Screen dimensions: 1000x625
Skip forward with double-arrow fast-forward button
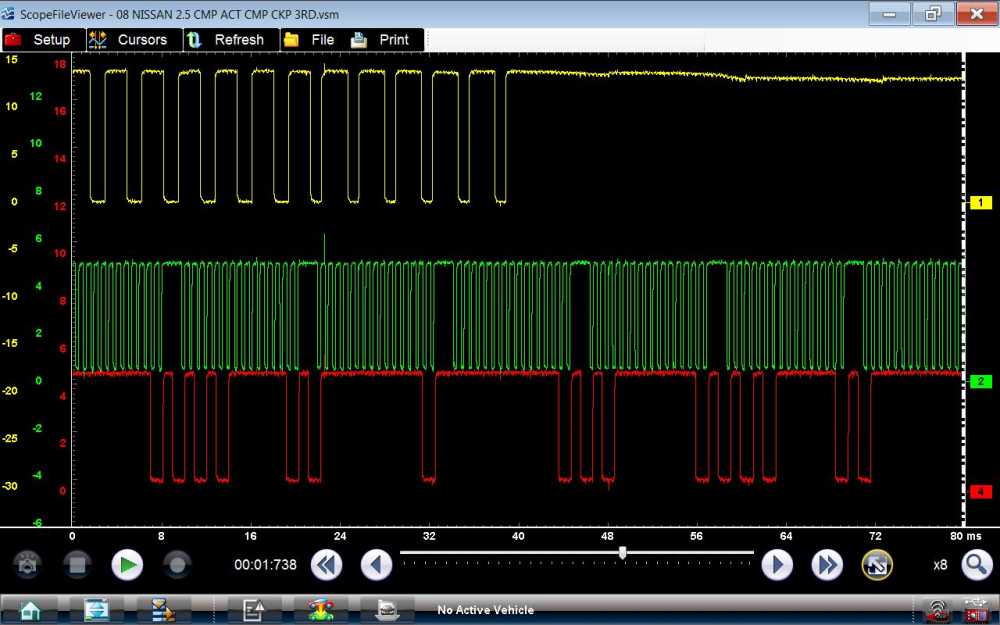(x=827, y=565)
